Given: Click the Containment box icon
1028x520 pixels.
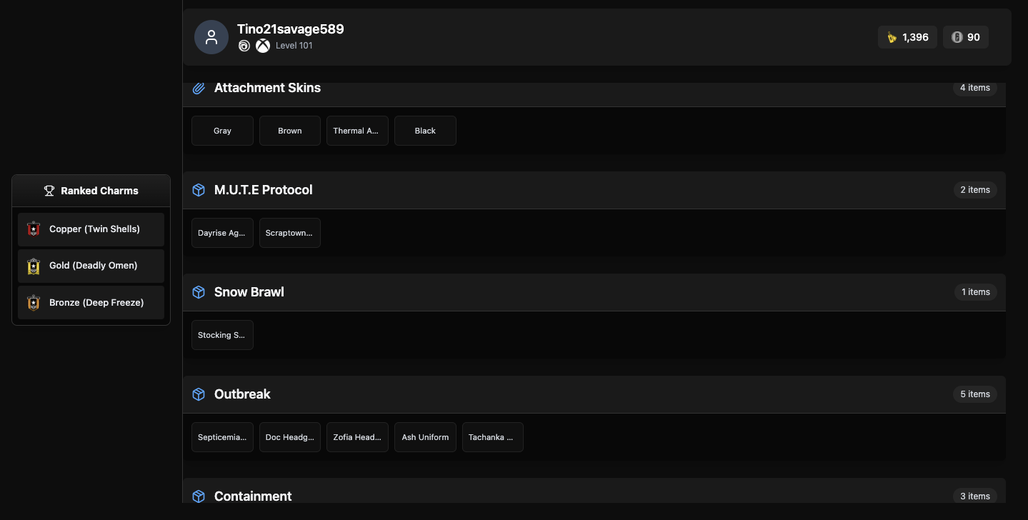Looking at the screenshot, I should coord(199,496).
